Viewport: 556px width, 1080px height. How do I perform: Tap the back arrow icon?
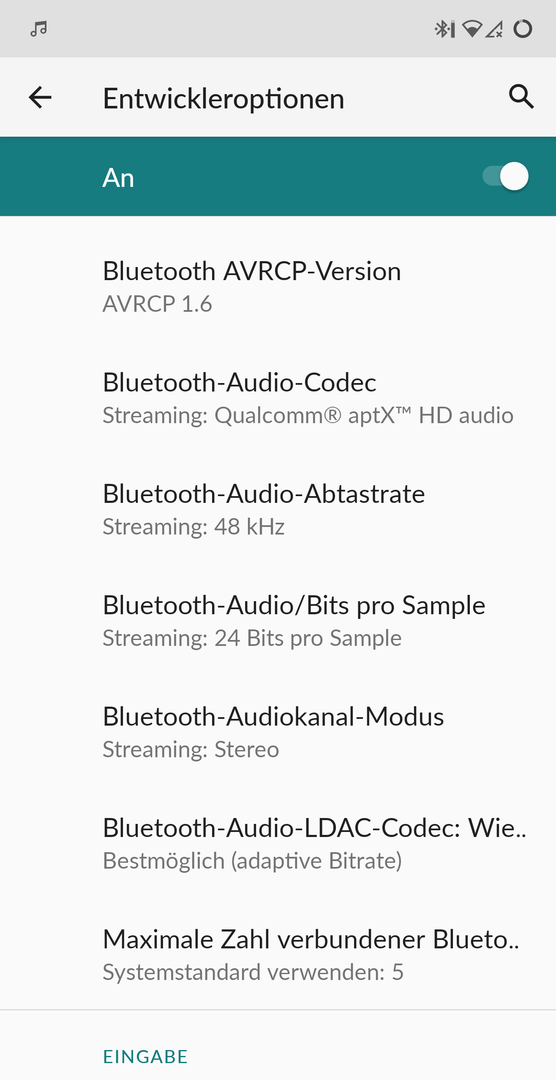(40, 98)
